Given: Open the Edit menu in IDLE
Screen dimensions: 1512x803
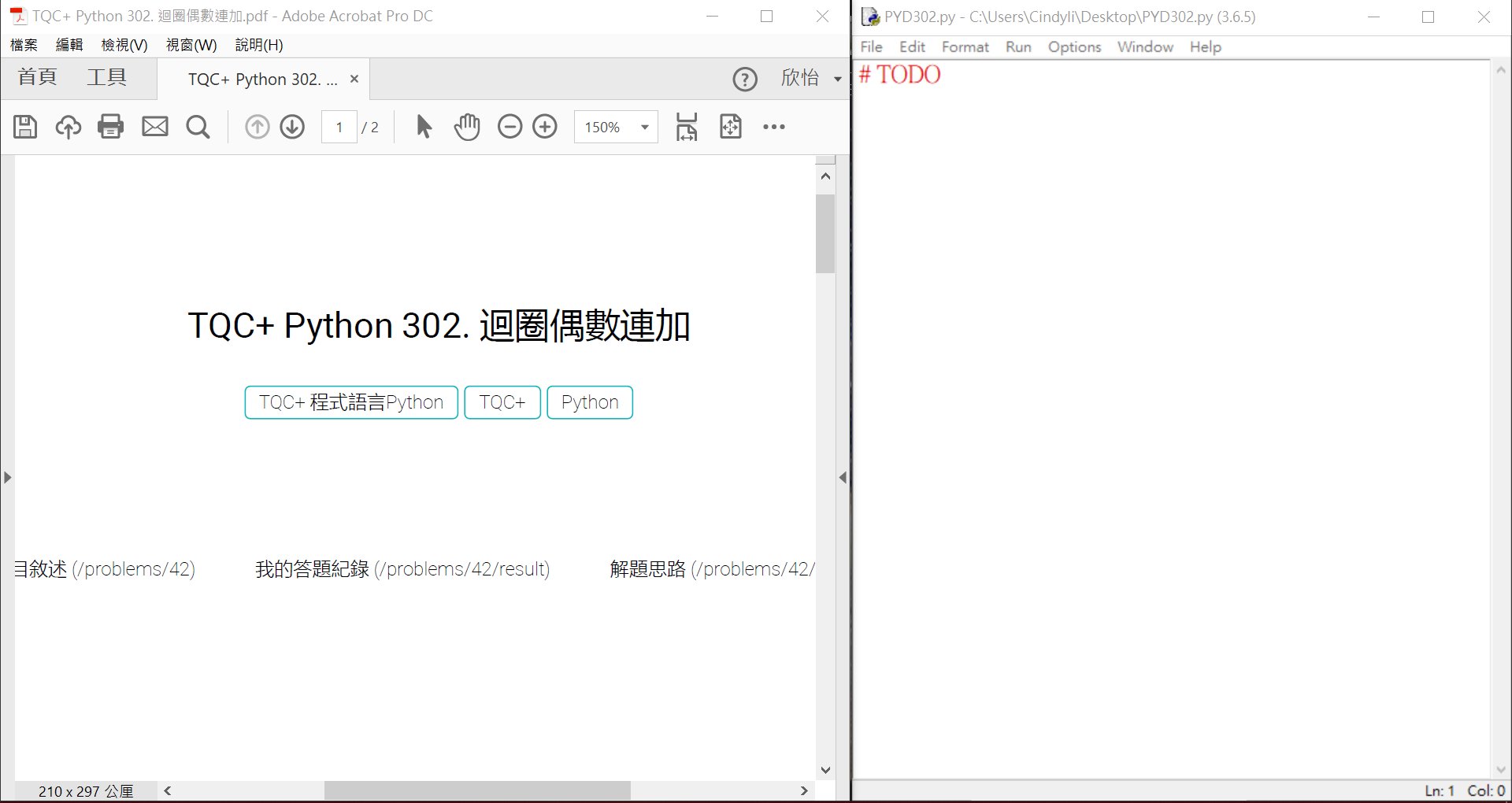Looking at the screenshot, I should coord(912,46).
